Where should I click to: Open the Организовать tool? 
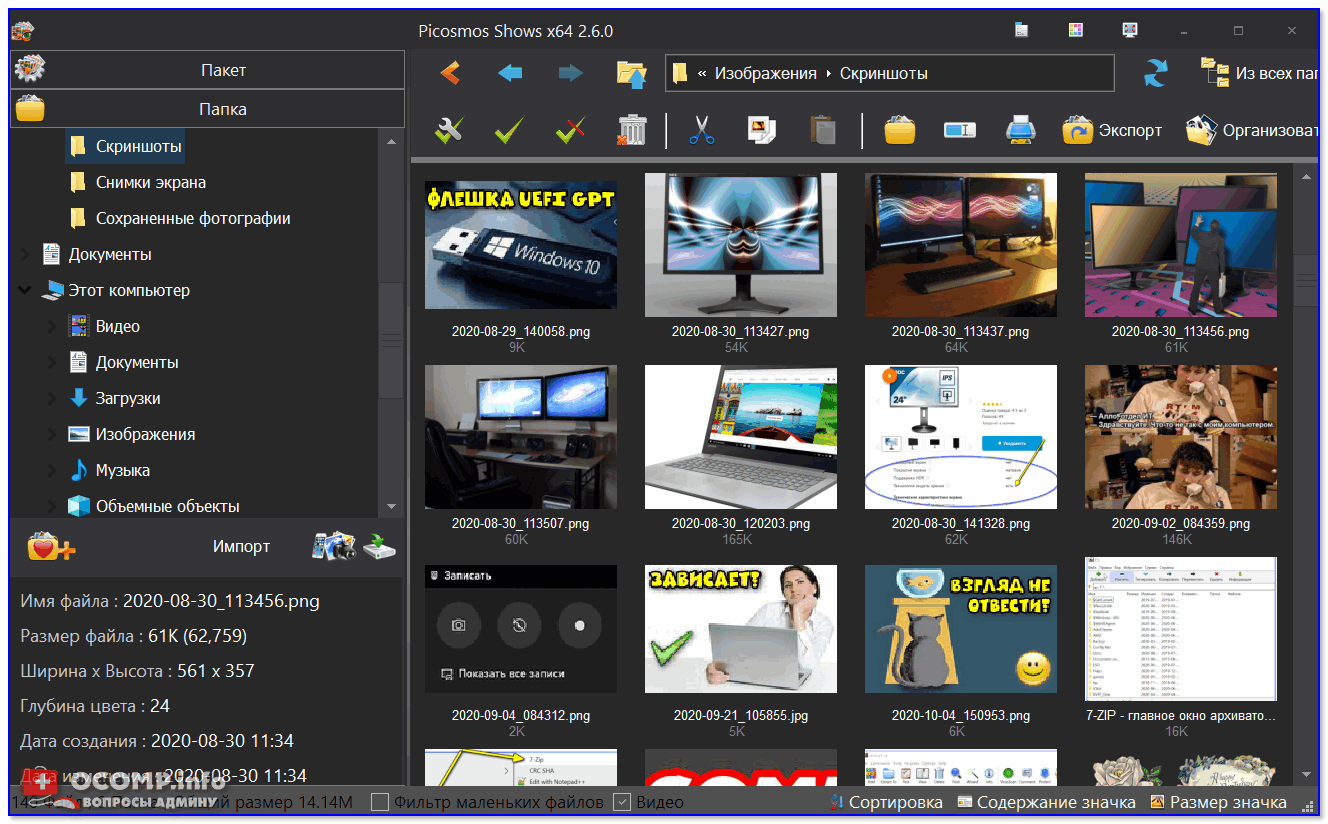(x=1252, y=130)
